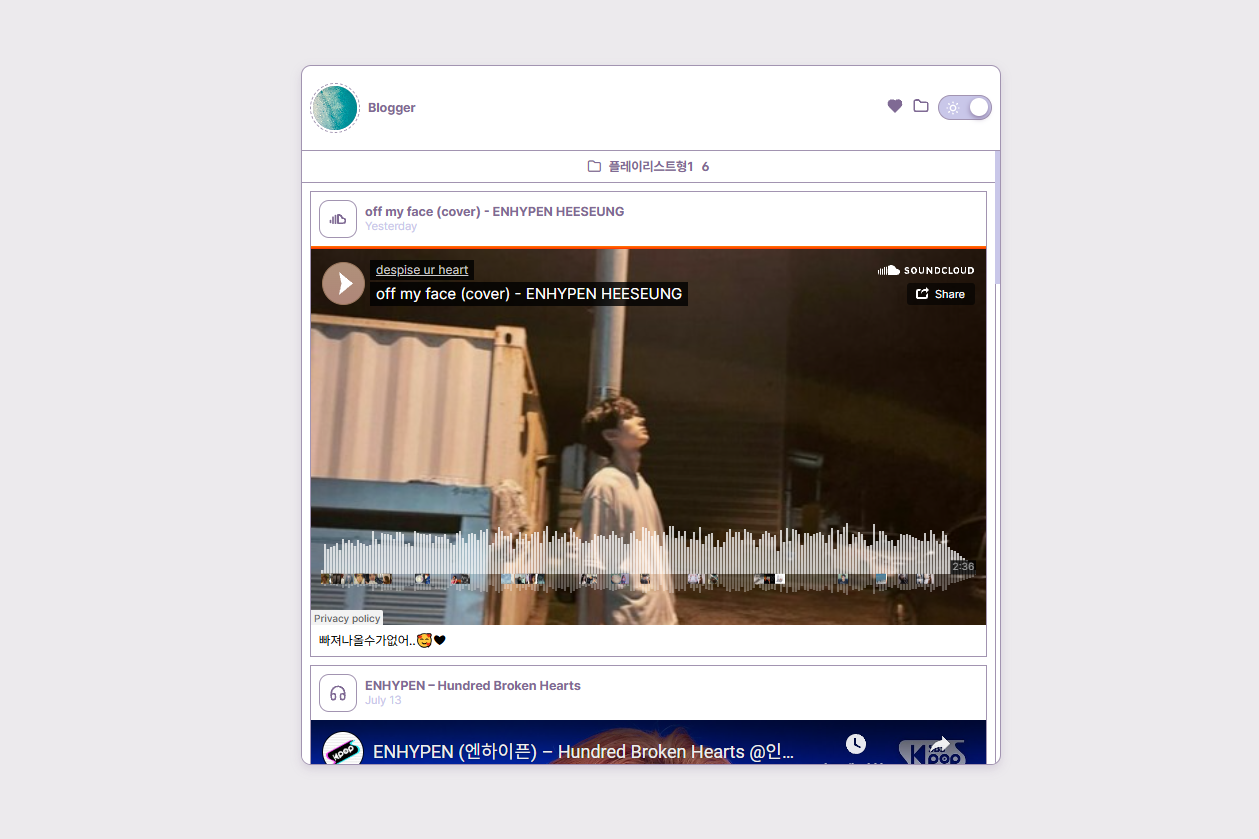The width and height of the screenshot is (1259, 839).
Task: Play the SoundCloud track
Action: pyautogui.click(x=343, y=283)
